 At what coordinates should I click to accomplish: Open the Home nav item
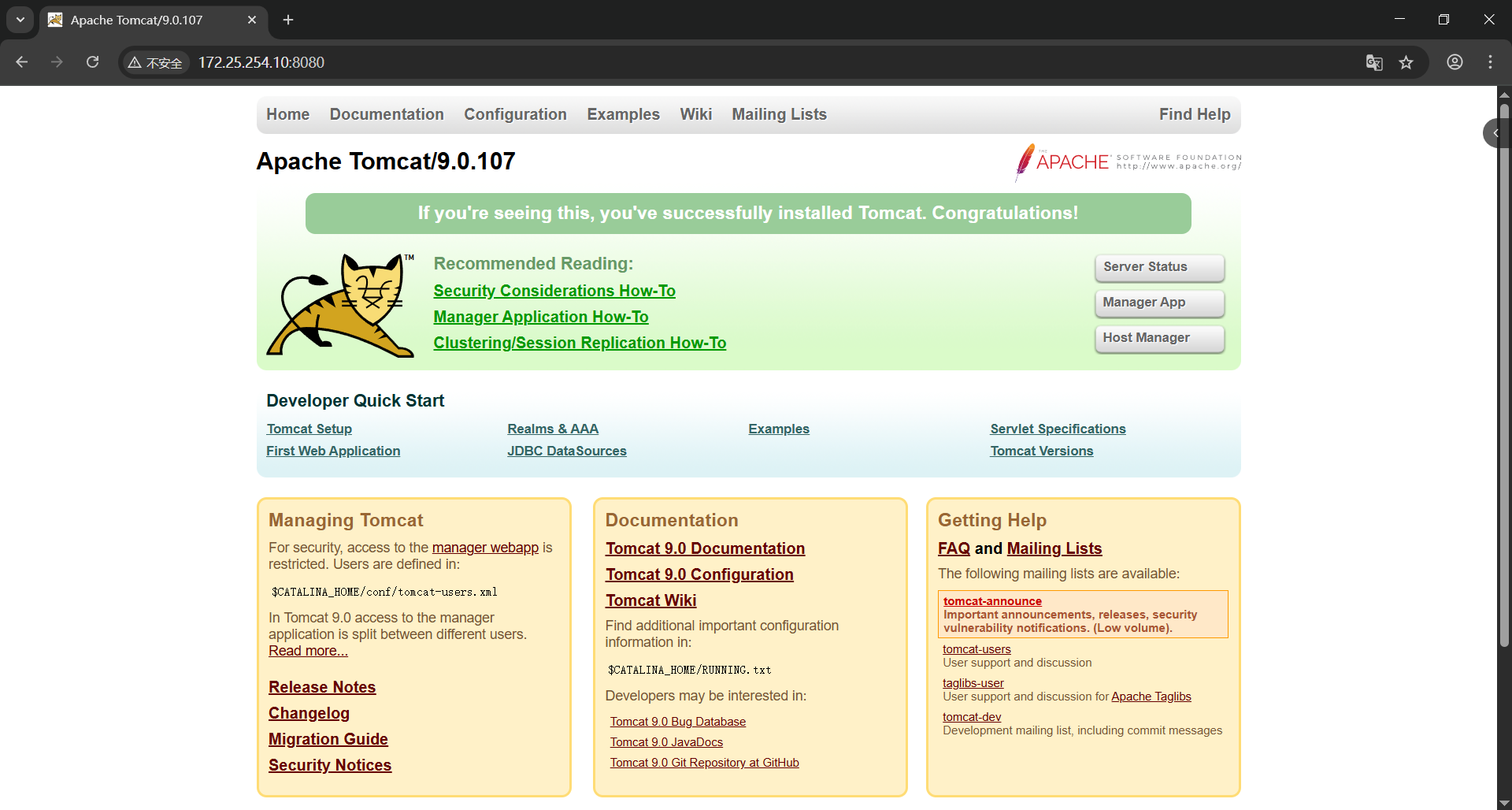(x=287, y=114)
